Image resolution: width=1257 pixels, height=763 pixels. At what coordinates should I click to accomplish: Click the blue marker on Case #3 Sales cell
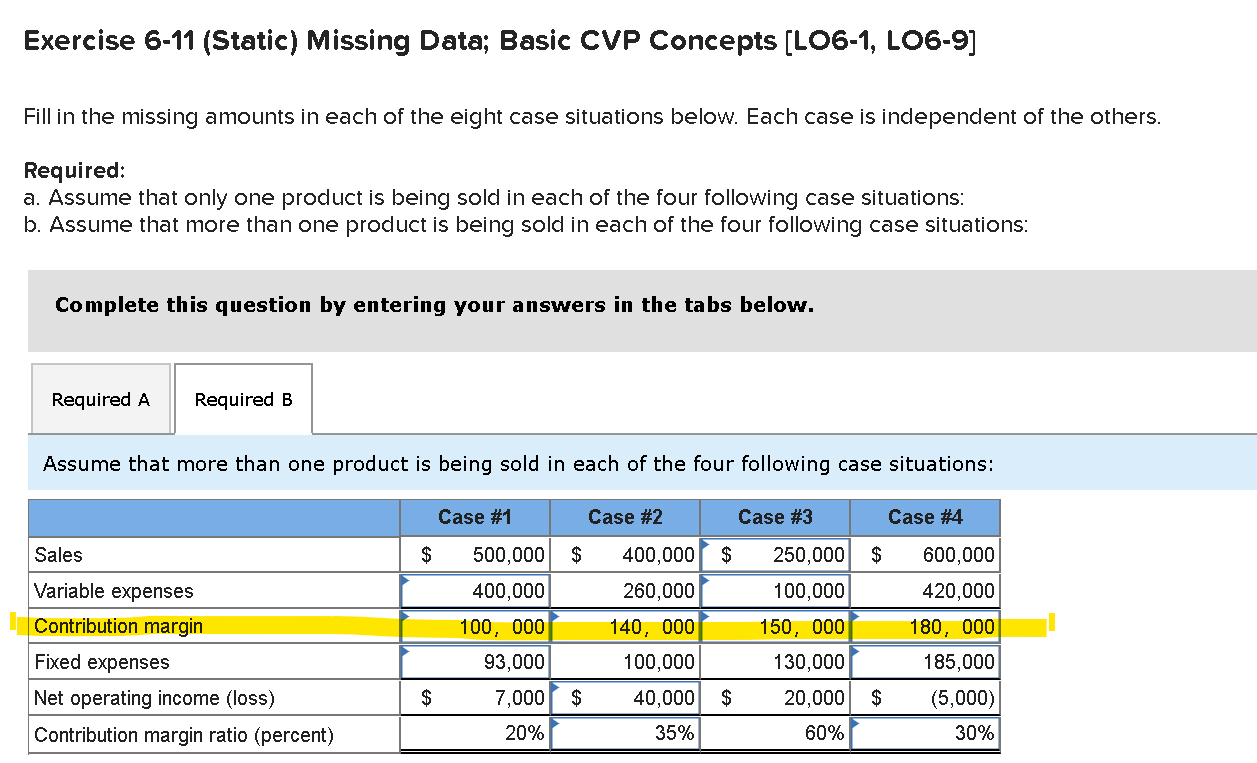(704, 543)
